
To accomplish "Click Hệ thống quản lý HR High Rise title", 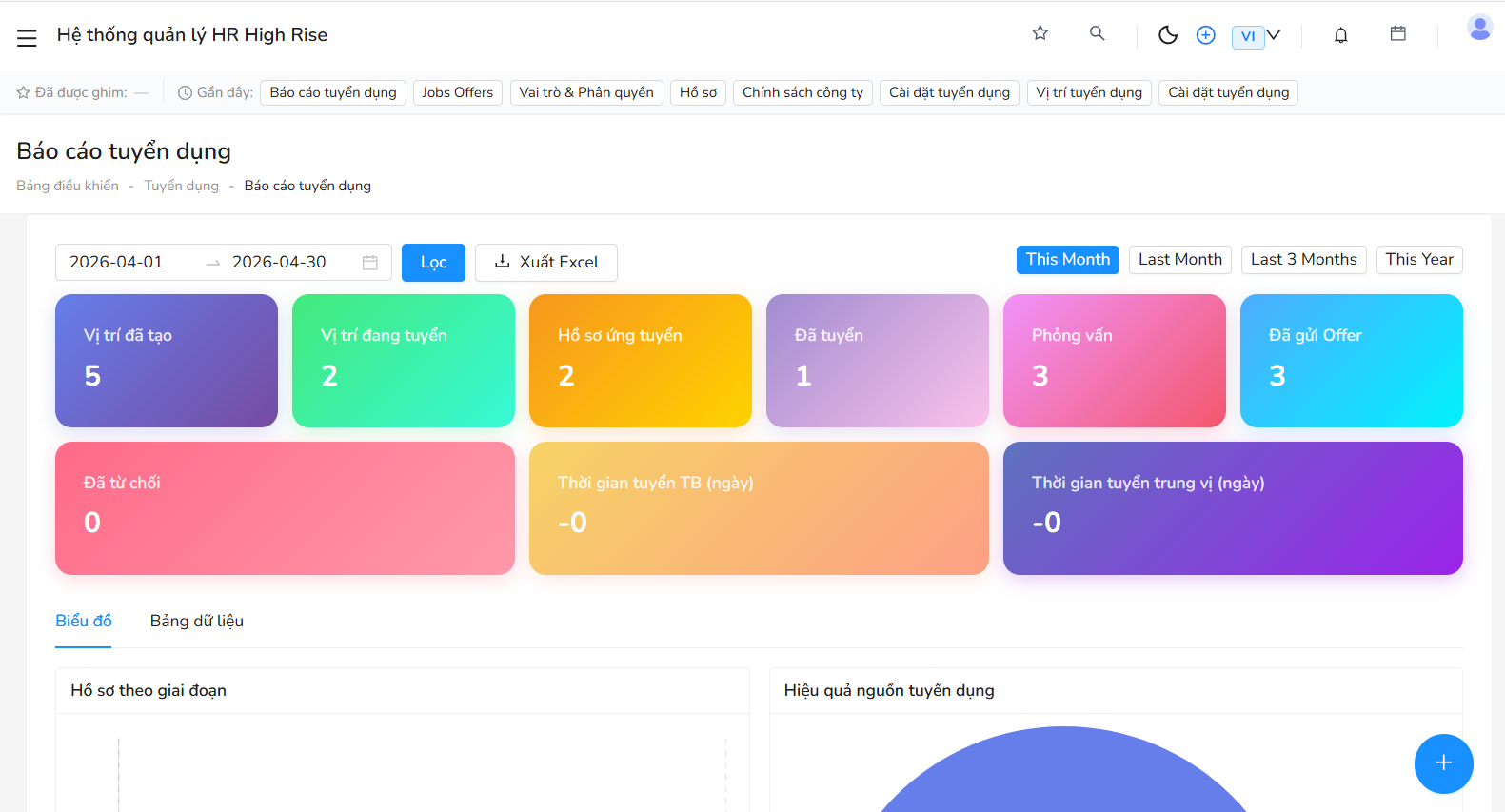I will (192, 35).
